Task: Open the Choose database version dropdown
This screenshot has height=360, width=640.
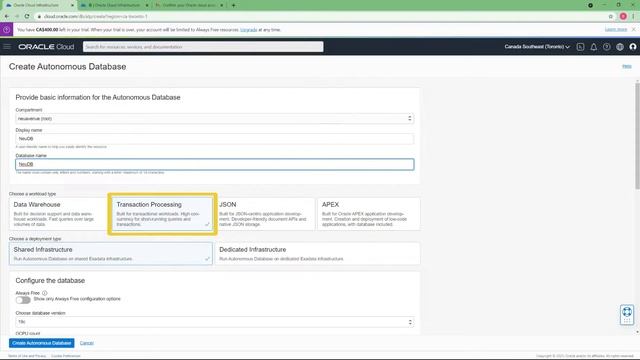Action: click(x=215, y=322)
